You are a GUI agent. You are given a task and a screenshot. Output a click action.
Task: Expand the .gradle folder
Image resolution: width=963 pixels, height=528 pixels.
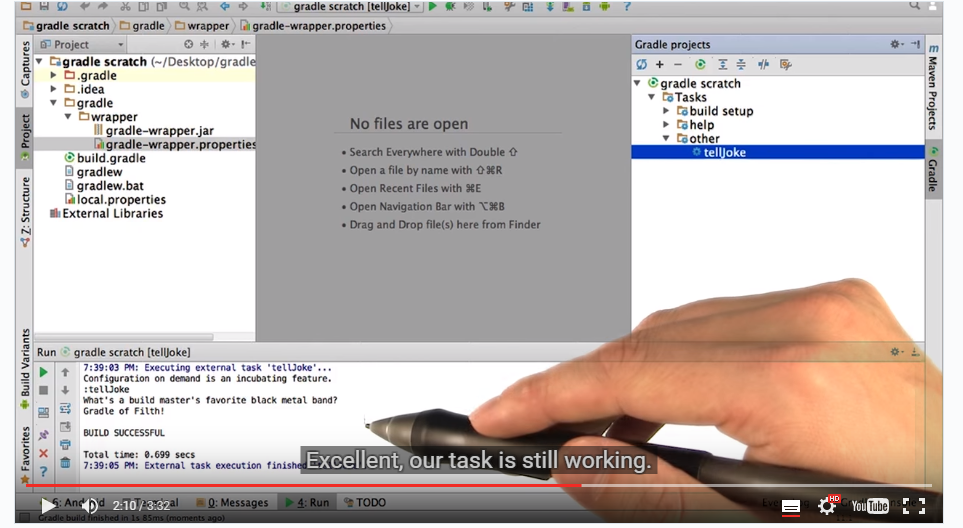54,76
